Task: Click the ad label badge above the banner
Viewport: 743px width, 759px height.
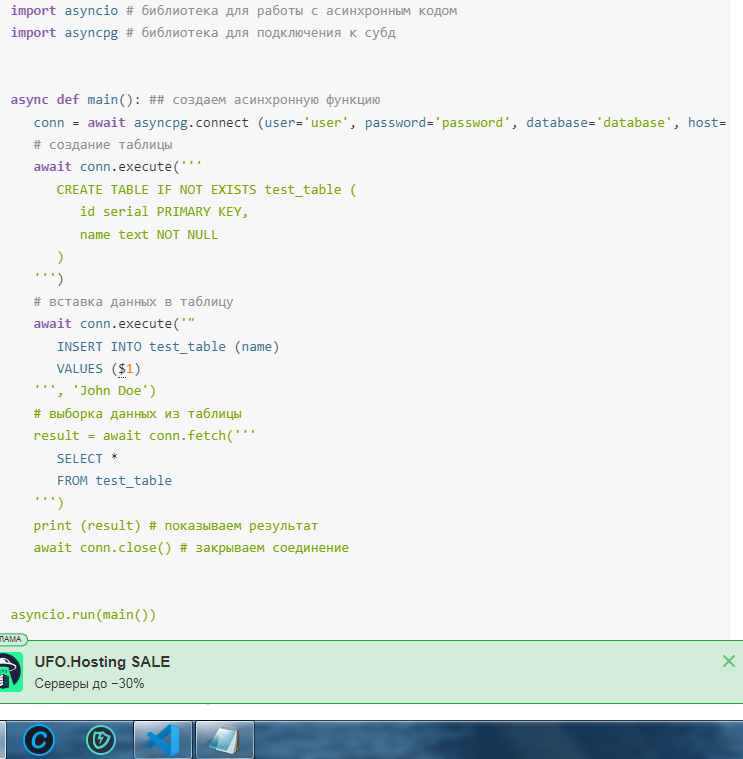Action: click(12, 639)
